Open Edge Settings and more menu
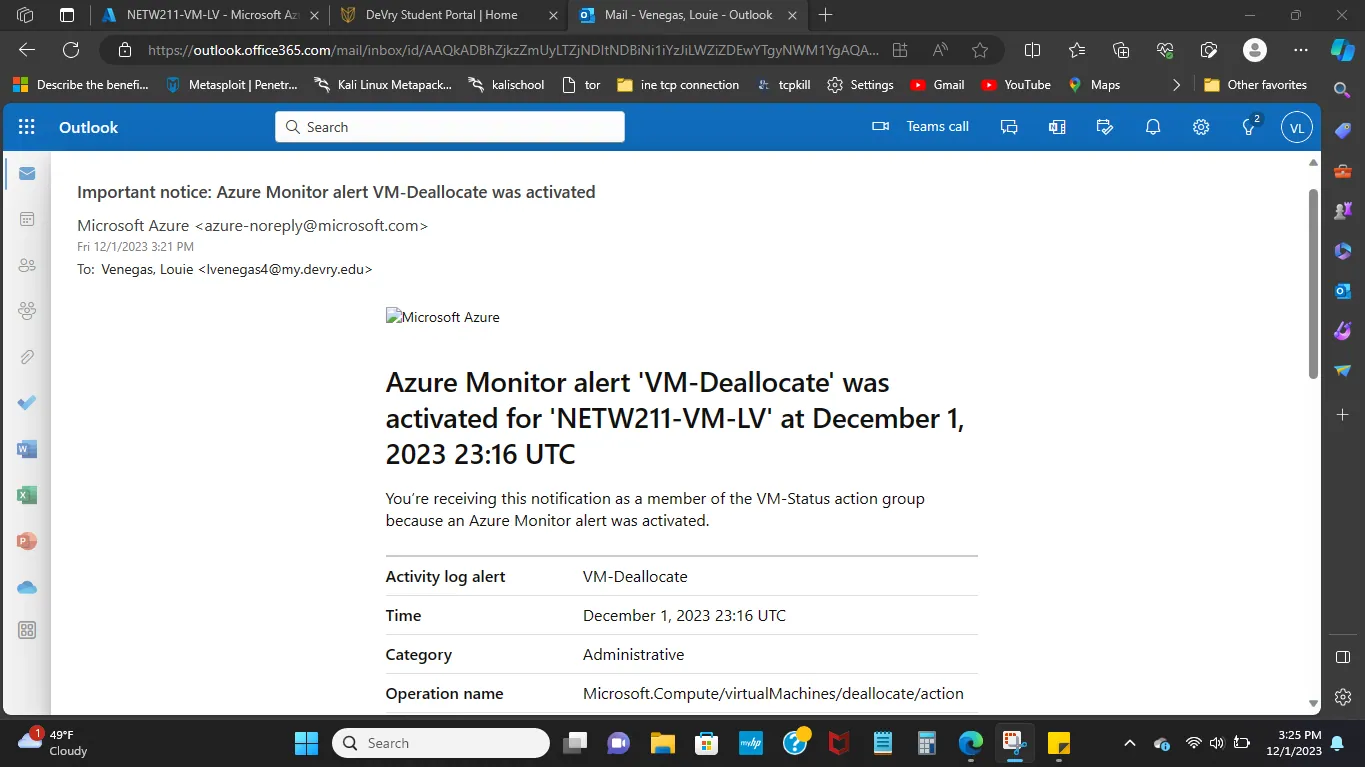This screenshot has height=767, width=1365. tap(1300, 50)
